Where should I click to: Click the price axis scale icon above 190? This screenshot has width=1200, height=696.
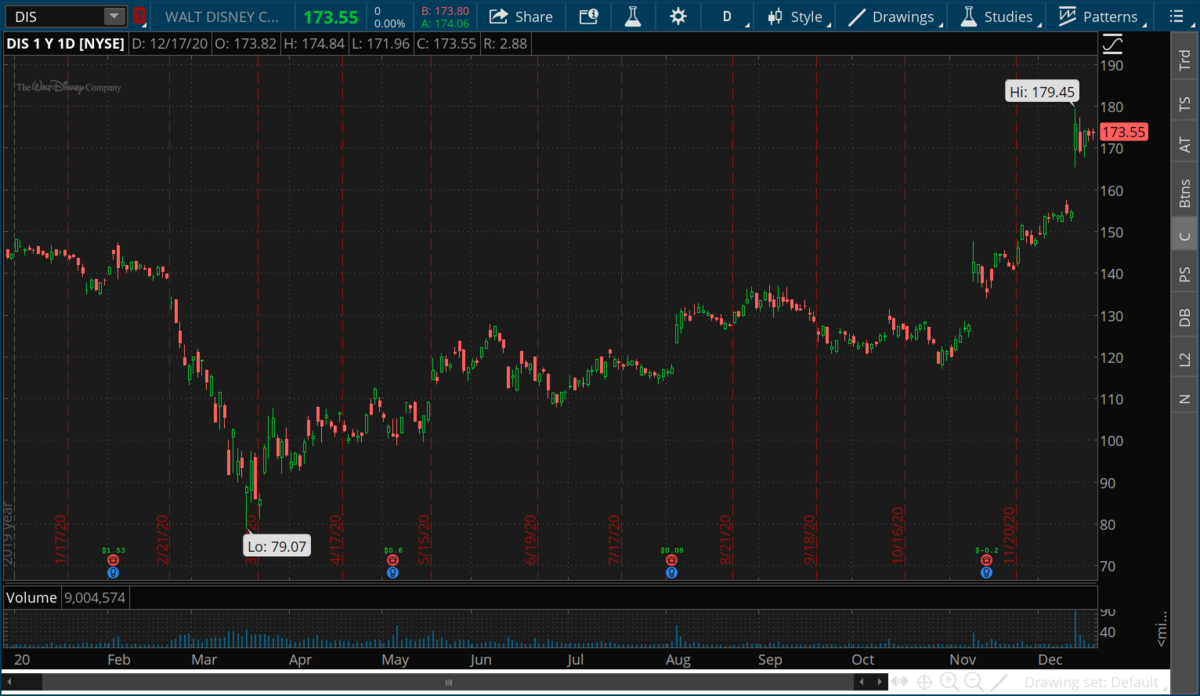[x=1112, y=44]
